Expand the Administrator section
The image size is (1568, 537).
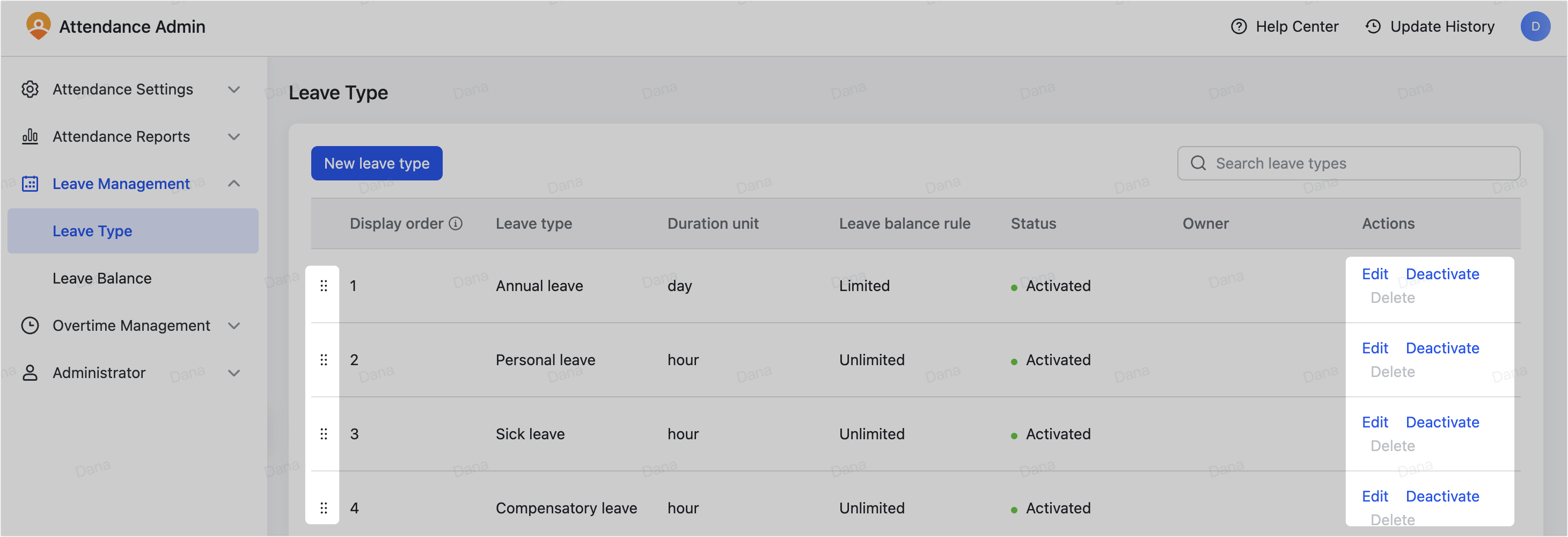(235, 373)
